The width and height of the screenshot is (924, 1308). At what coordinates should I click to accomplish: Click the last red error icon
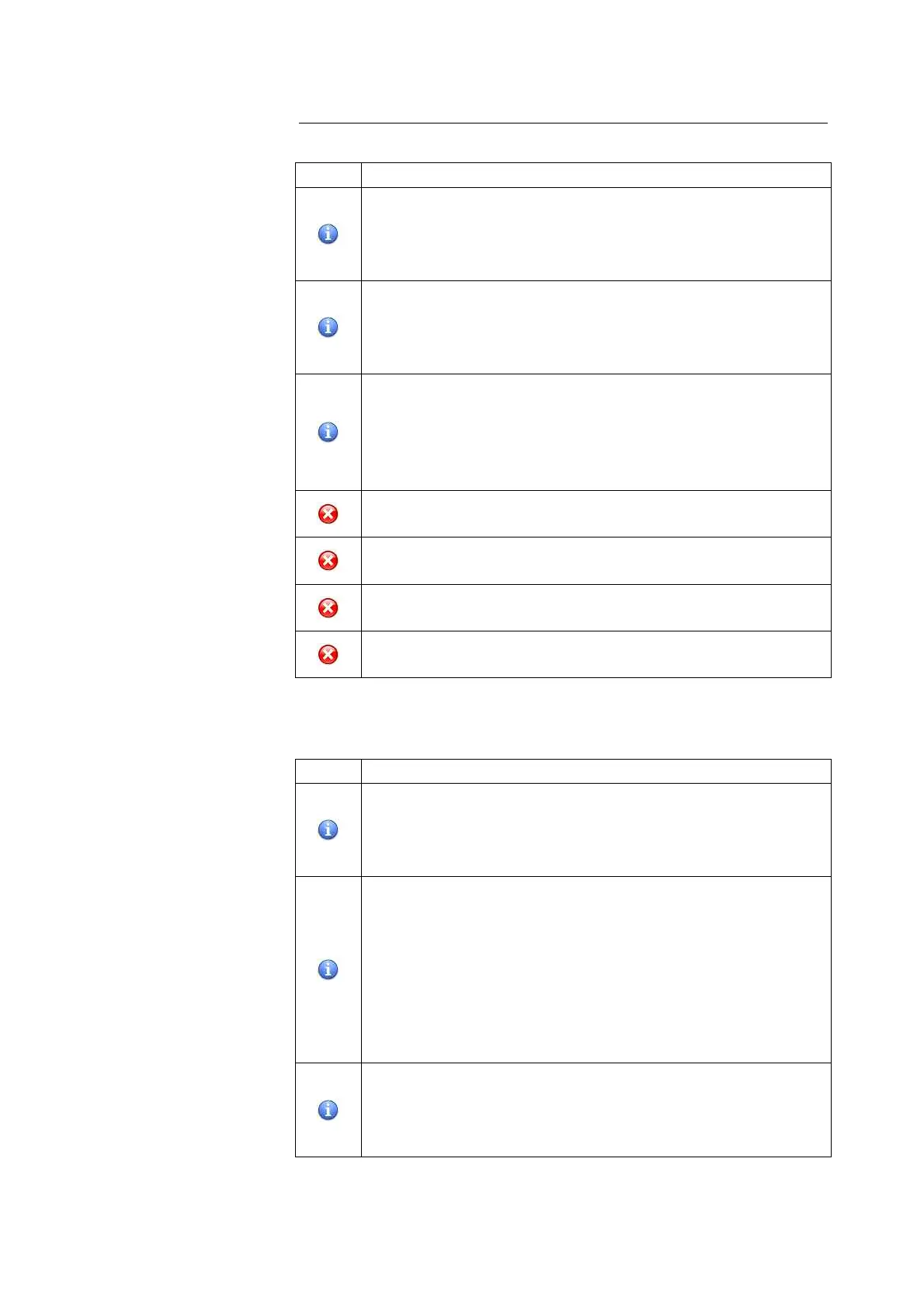click(x=328, y=655)
